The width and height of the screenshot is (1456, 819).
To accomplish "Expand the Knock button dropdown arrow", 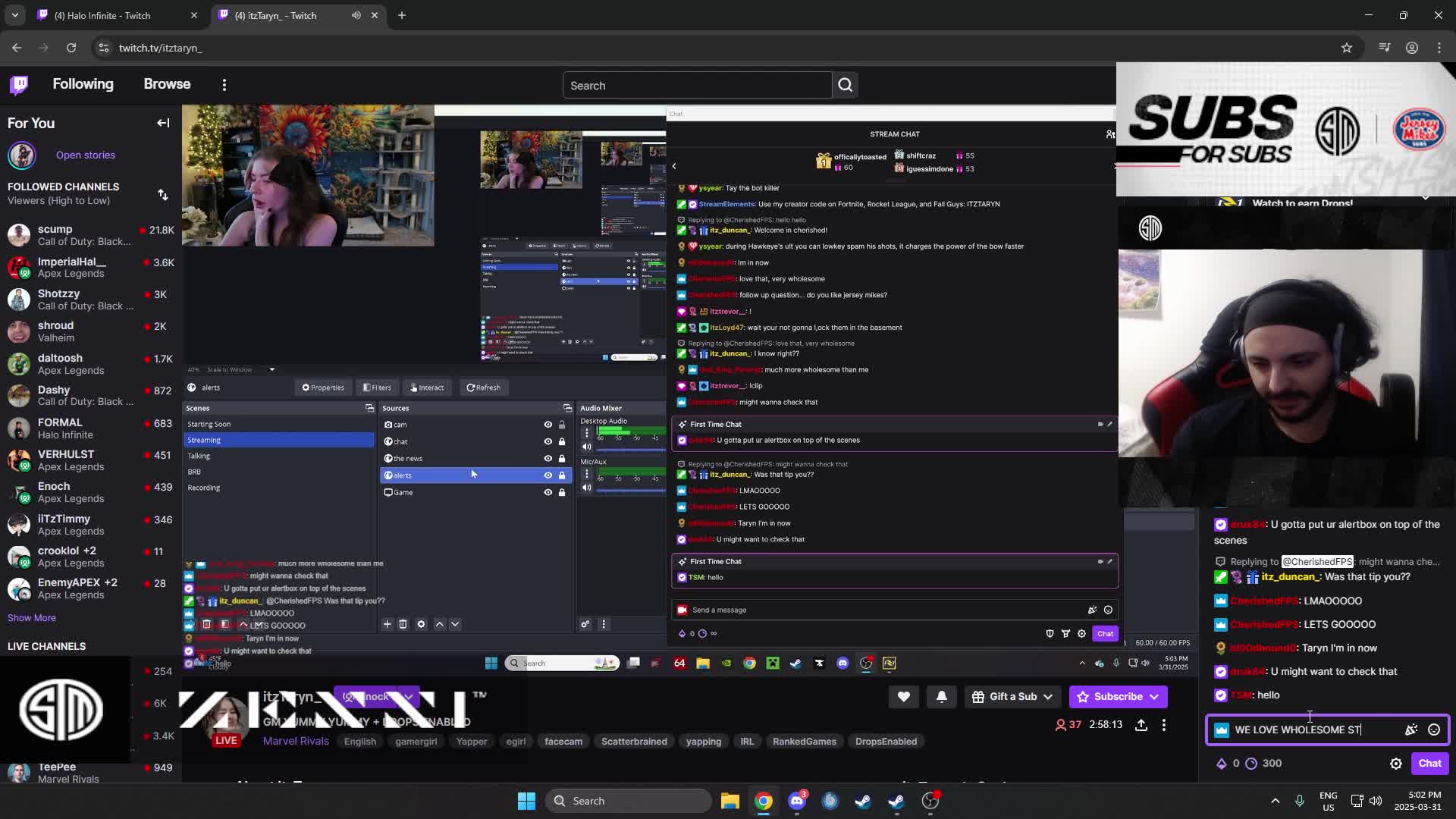I will [409, 697].
